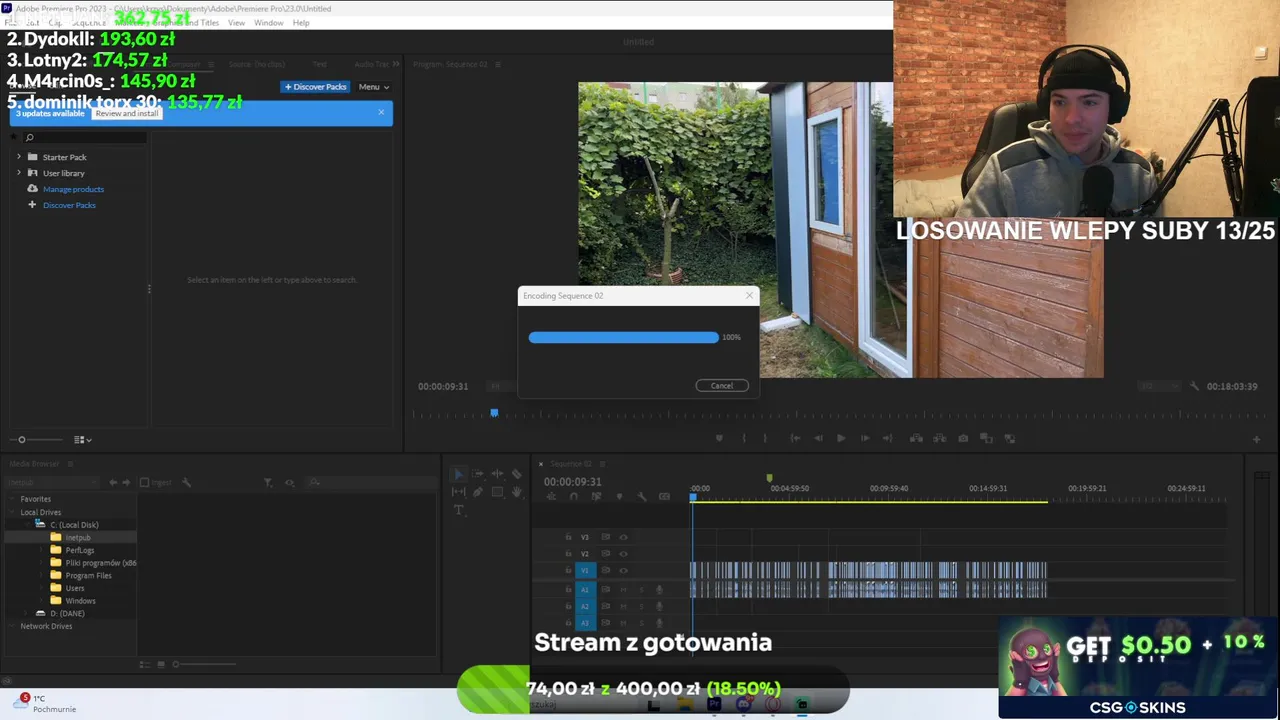This screenshot has height=720, width=1280.
Task: Click Export Frame camera icon
Action: point(963,438)
